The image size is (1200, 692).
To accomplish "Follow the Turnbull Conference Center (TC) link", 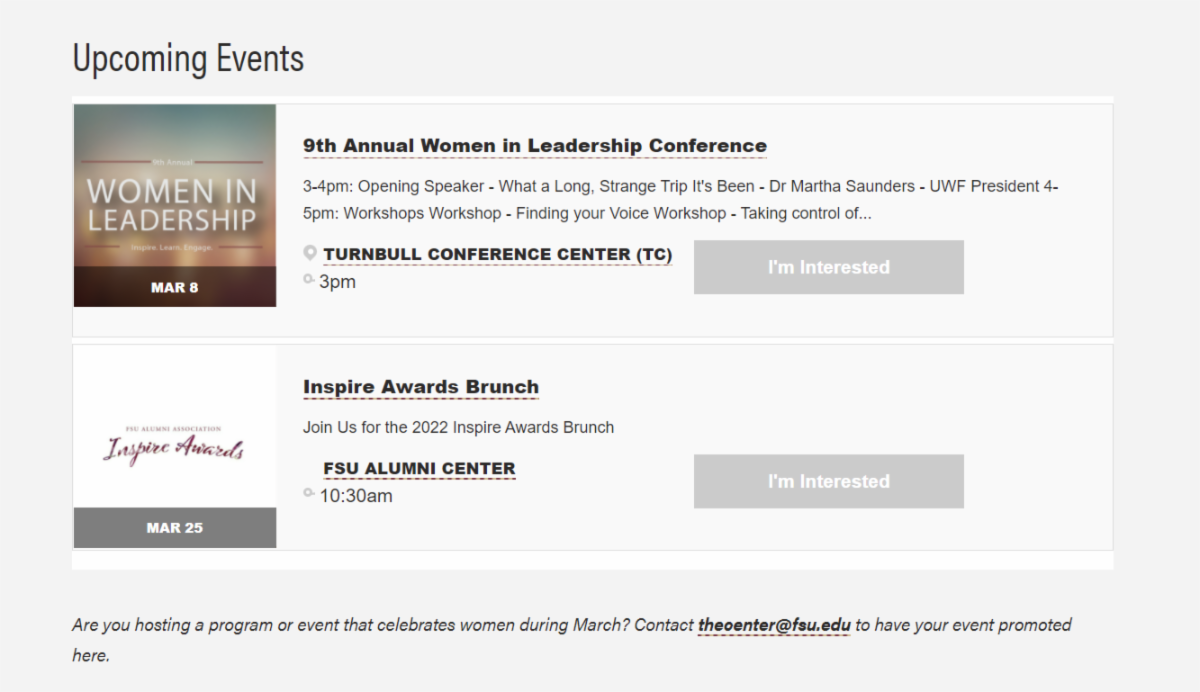I will pos(498,255).
